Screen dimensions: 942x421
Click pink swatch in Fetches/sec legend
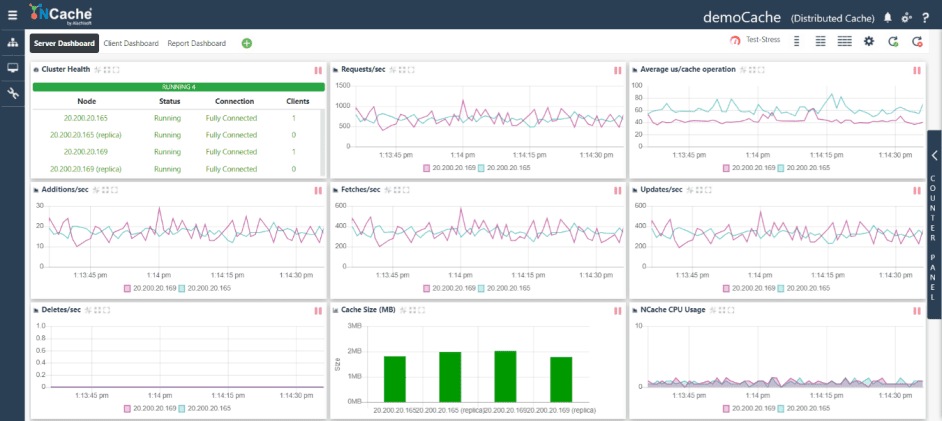427,288
